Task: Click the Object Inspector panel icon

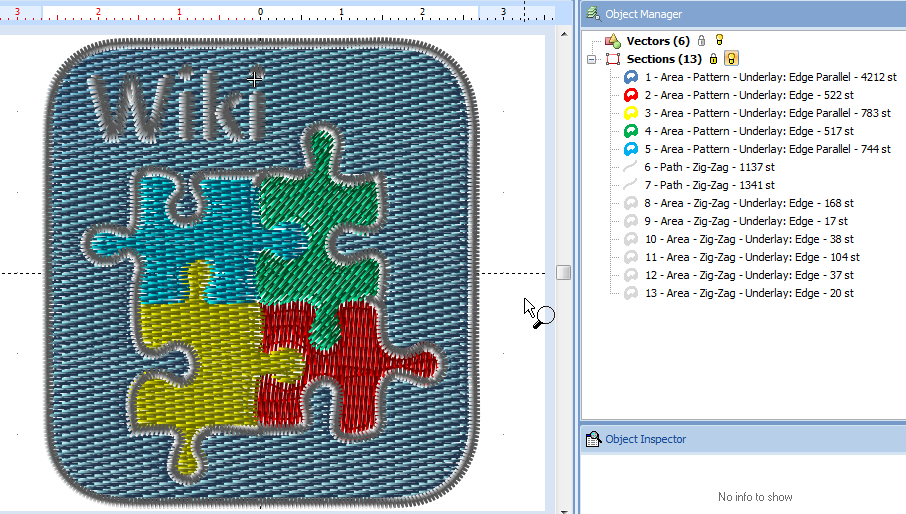Action: (x=593, y=439)
